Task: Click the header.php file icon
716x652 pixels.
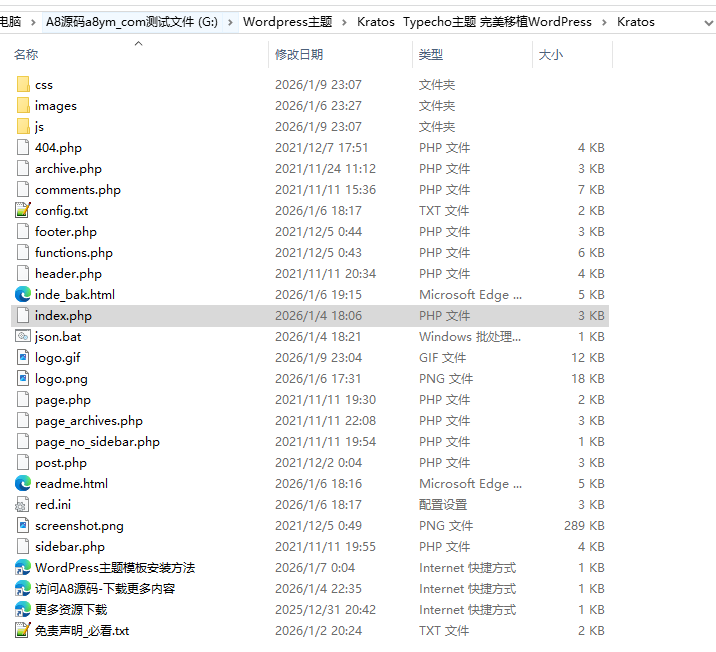Action: click(x=23, y=273)
